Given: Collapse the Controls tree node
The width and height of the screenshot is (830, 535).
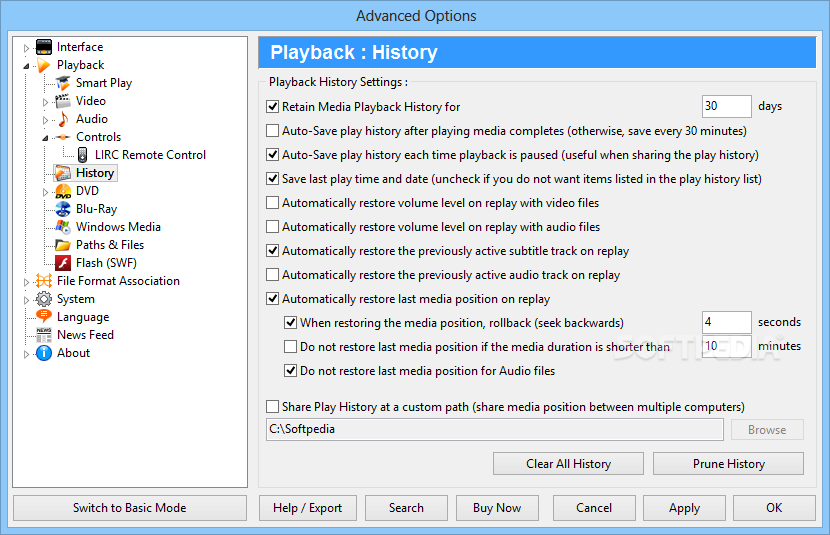Looking at the screenshot, I should coord(45,138).
